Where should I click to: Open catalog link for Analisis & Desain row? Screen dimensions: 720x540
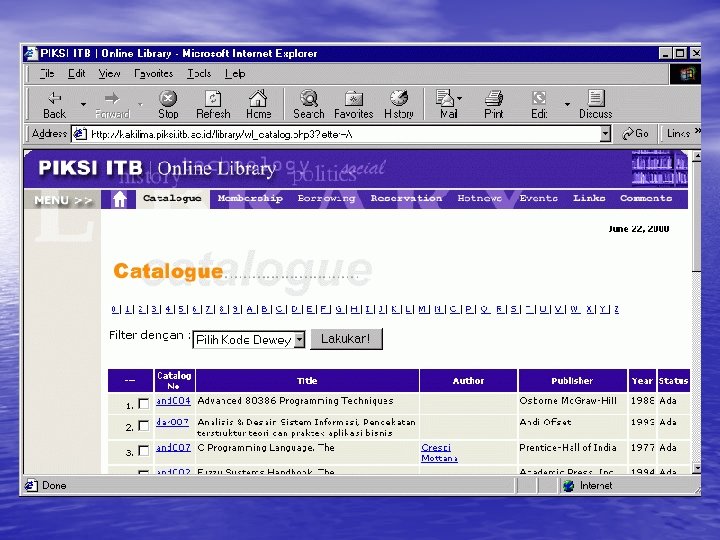coord(172,422)
